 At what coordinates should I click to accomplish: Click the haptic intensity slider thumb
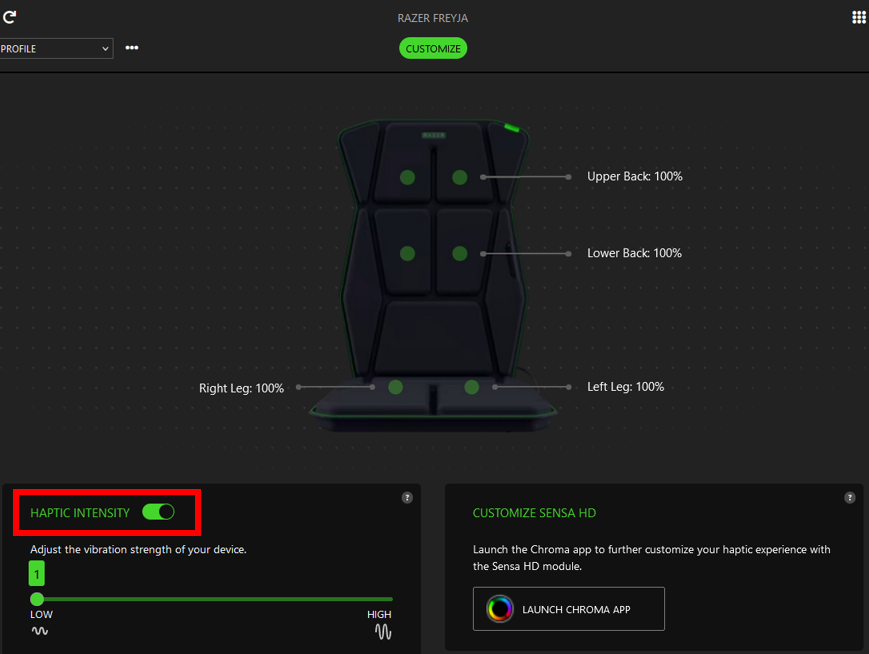click(x=37, y=598)
